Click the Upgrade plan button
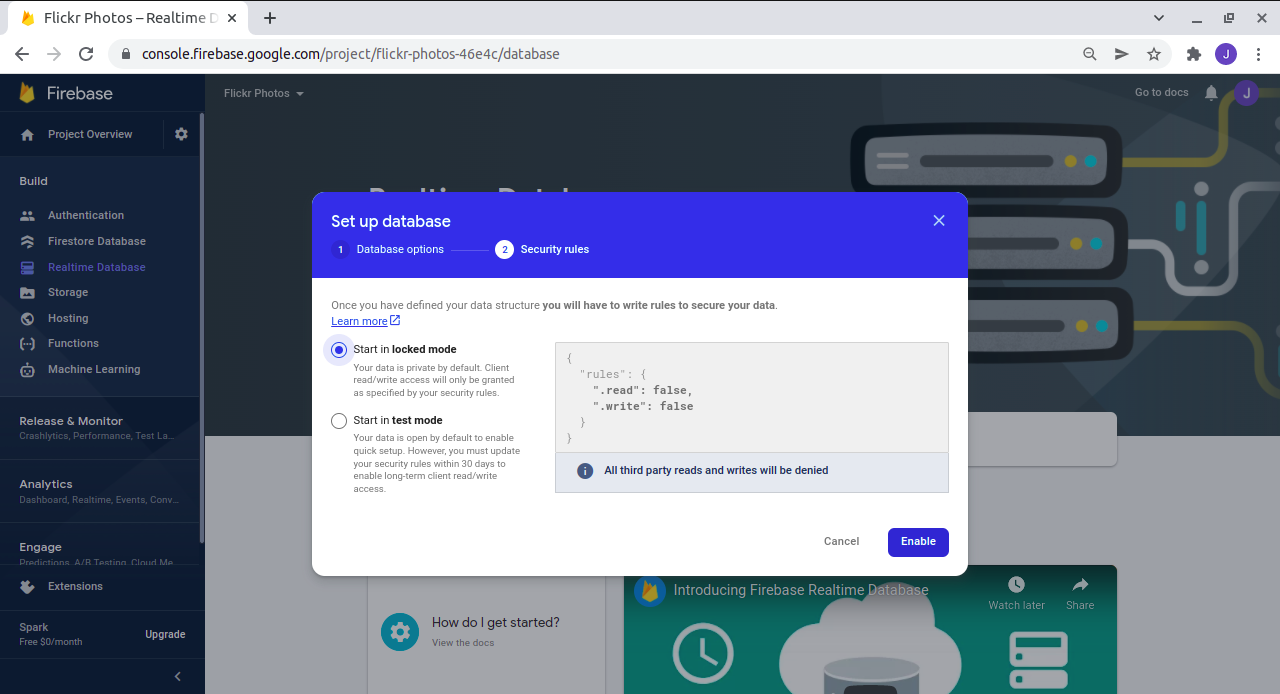The image size is (1280, 694). [x=165, y=635]
